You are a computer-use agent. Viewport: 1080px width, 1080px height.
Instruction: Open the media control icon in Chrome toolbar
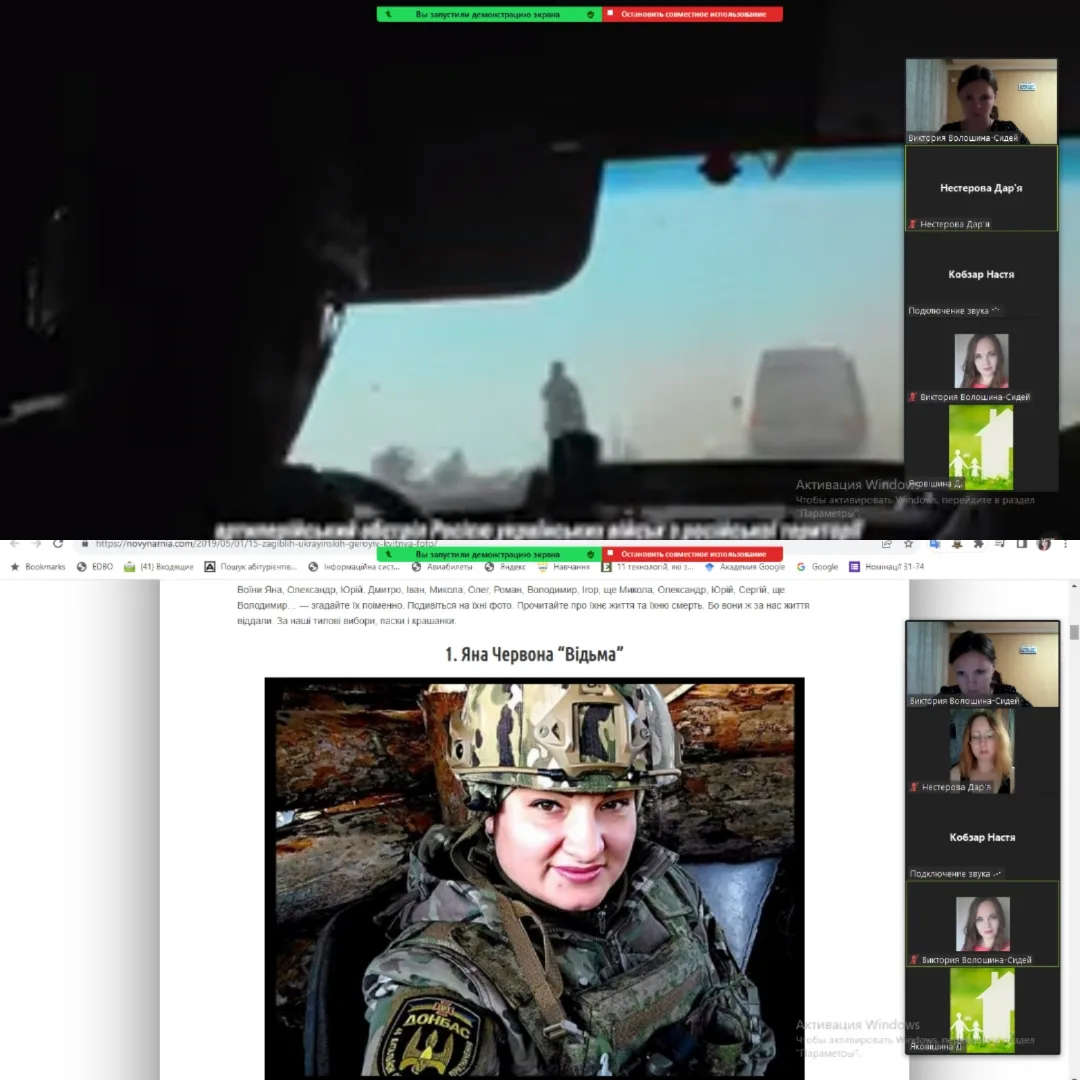point(999,544)
